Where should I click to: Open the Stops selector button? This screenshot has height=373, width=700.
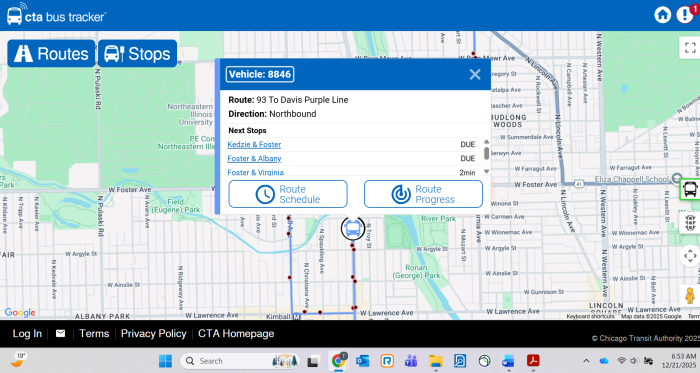(138, 54)
